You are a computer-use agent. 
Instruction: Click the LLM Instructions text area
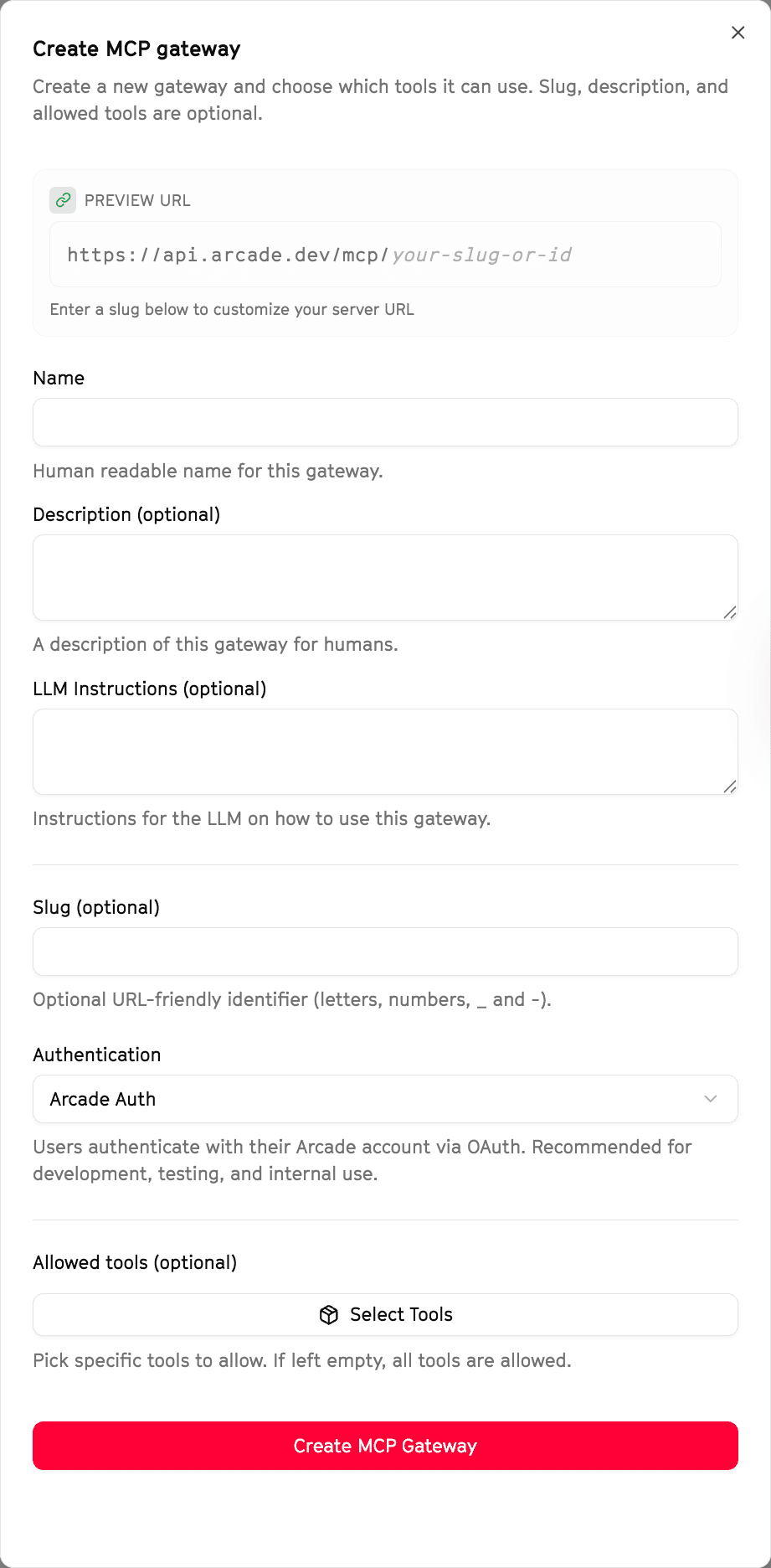click(385, 751)
